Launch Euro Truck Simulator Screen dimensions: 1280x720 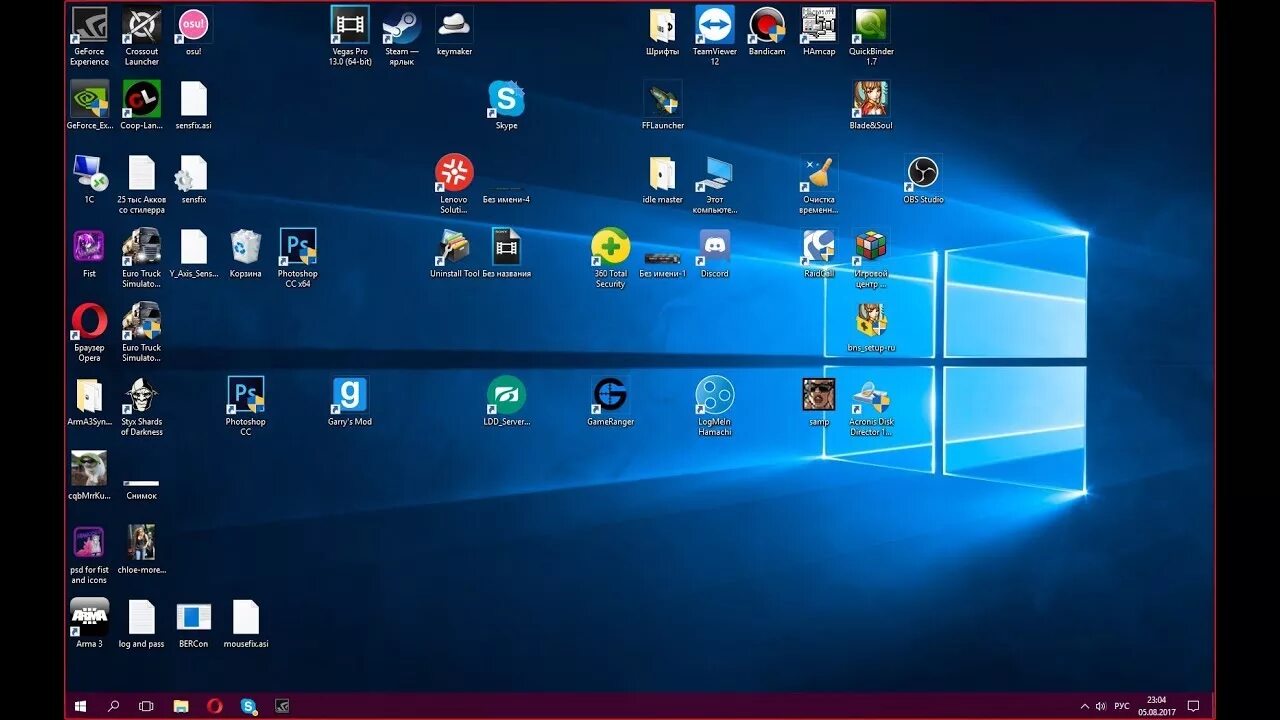(141, 248)
